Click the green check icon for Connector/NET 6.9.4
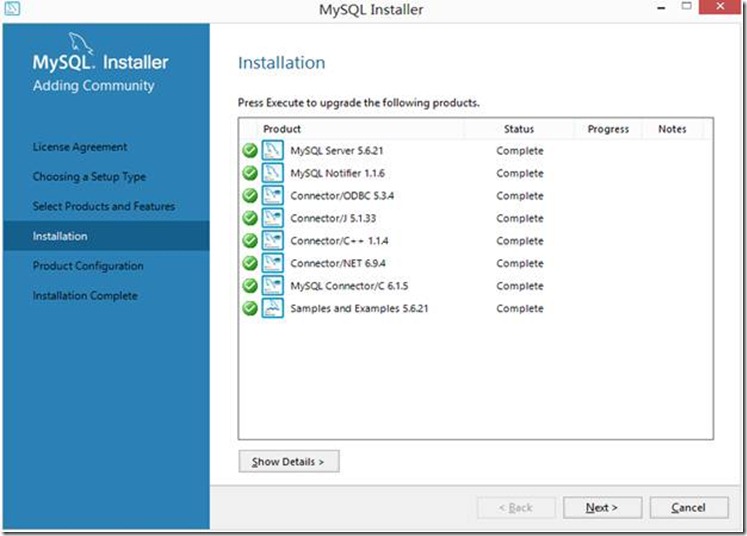The image size is (747, 536). [250, 263]
